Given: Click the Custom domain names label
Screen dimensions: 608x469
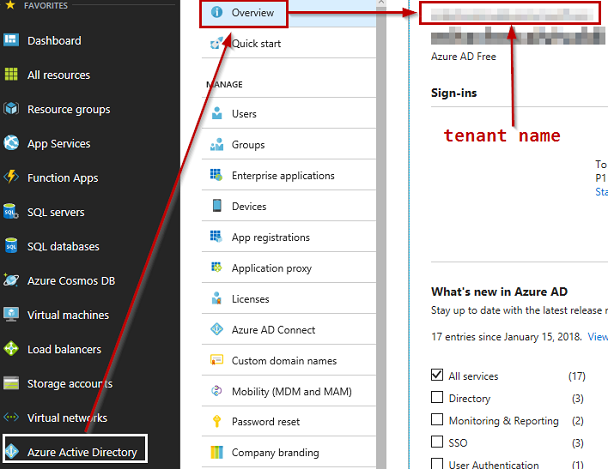Looking at the screenshot, I should (x=284, y=360).
